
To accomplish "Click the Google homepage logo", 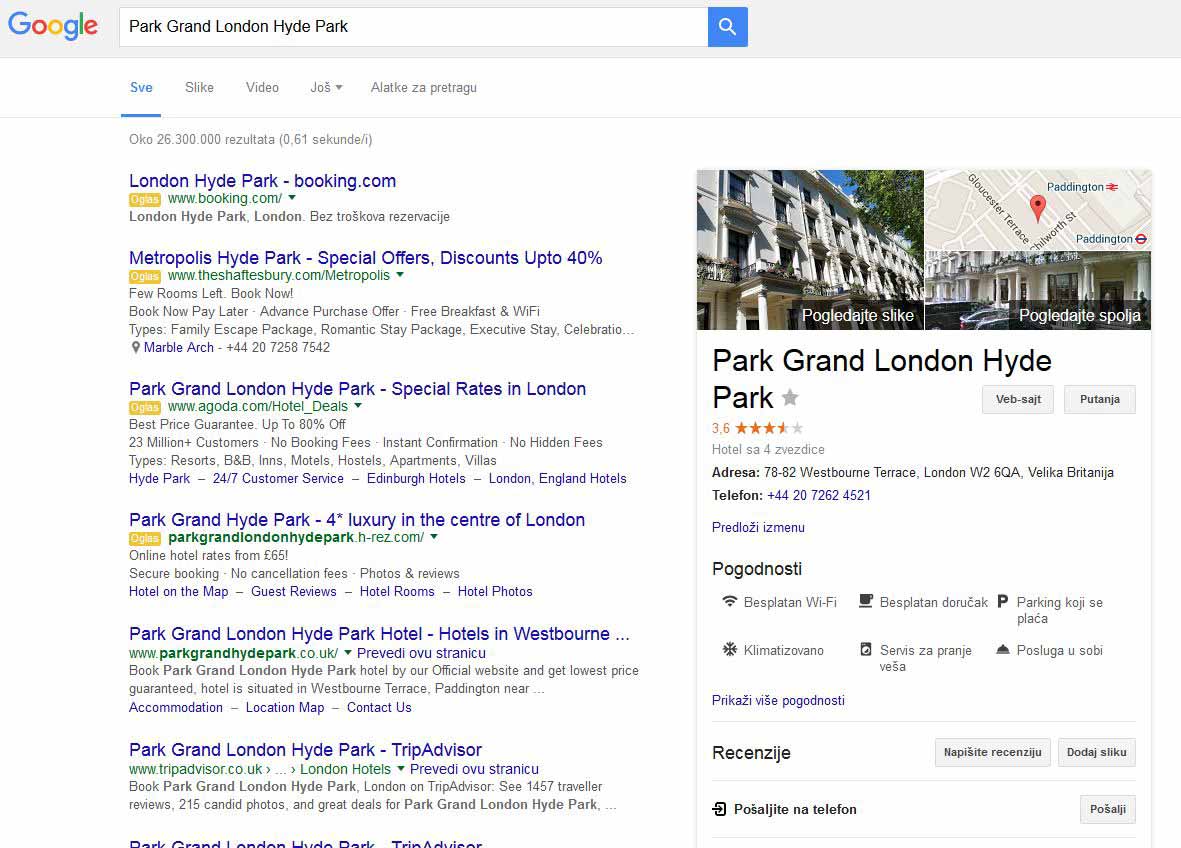I will pyautogui.click(x=54, y=26).
